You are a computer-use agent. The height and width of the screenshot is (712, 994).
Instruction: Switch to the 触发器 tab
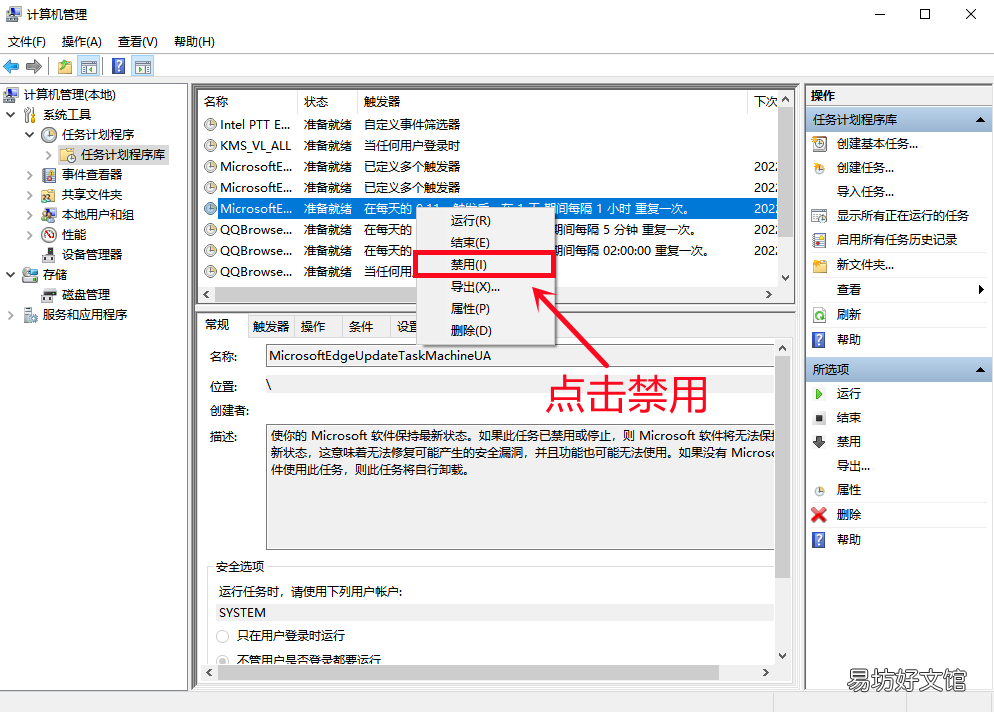(271, 327)
